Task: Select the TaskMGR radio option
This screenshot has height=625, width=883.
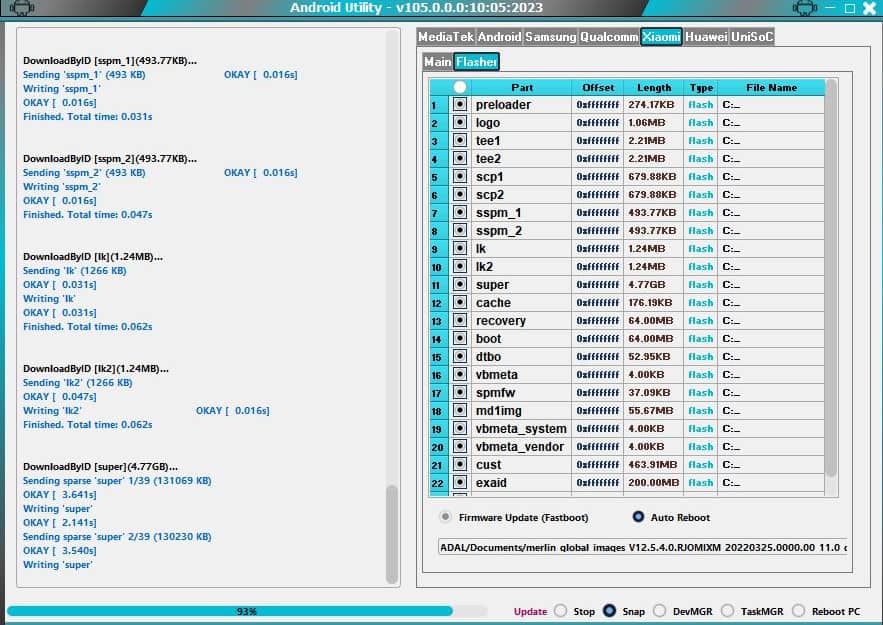Action: click(728, 611)
